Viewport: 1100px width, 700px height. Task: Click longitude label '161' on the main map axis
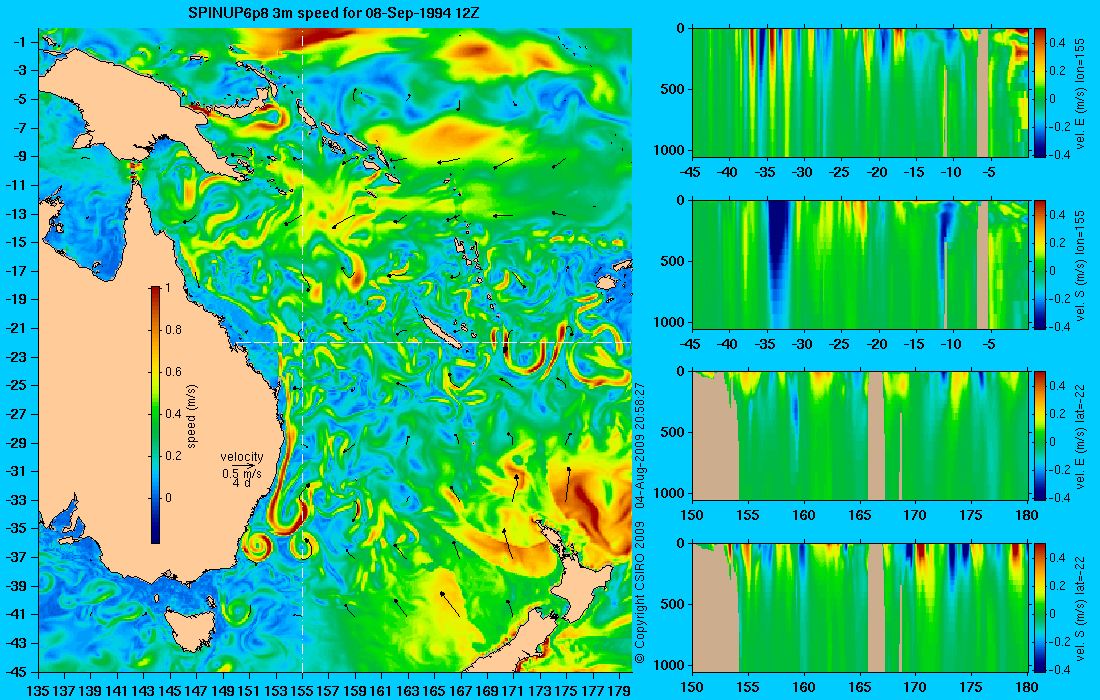tap(382, 691)
